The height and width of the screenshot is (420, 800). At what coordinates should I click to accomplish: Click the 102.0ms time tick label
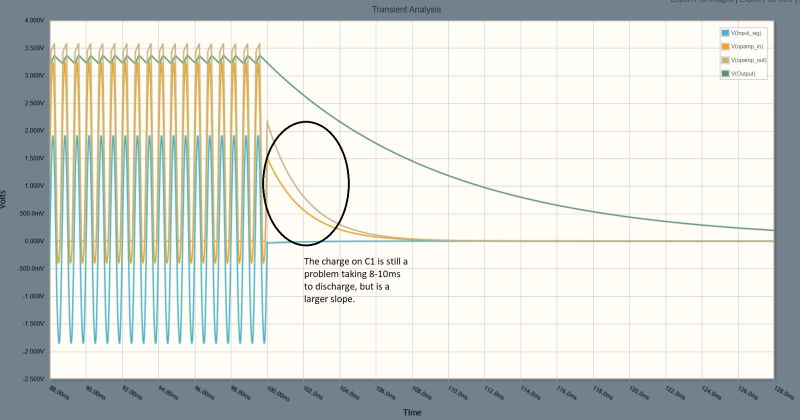pos(313,392)
